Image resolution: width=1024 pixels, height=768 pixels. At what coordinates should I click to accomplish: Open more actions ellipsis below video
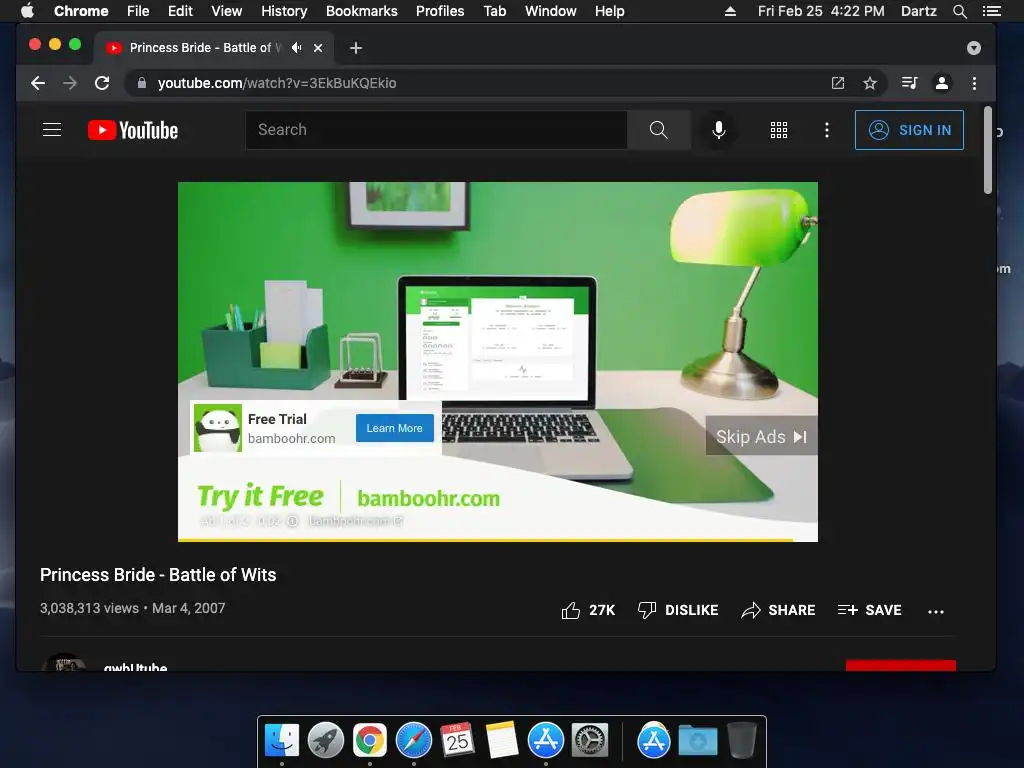[x=935, y=611]
